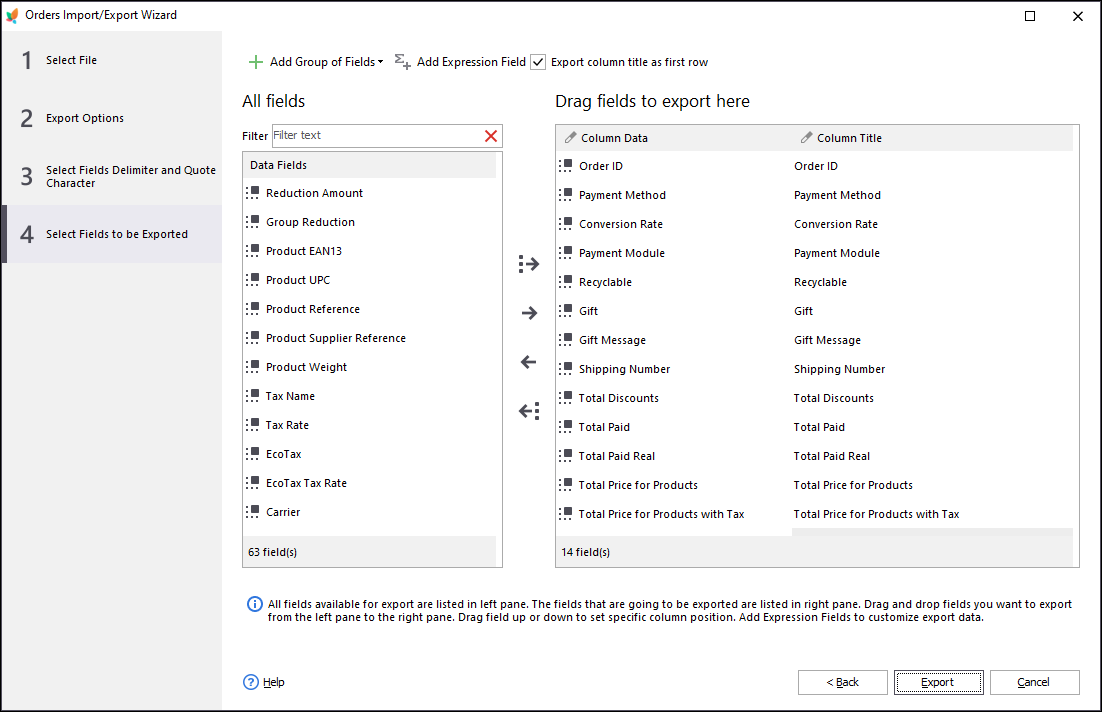Go to step 3 Select Fields Delimiter
This screenshot has width=1102, height=712.
click(112, 176)
